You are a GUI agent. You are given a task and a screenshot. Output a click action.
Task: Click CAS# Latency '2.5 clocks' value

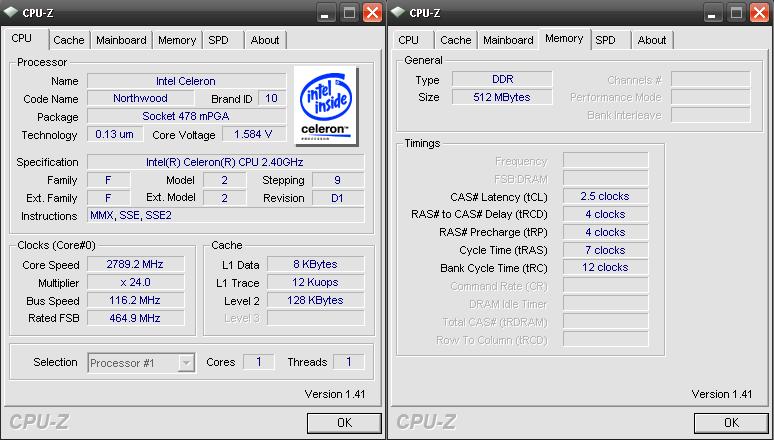605,196
